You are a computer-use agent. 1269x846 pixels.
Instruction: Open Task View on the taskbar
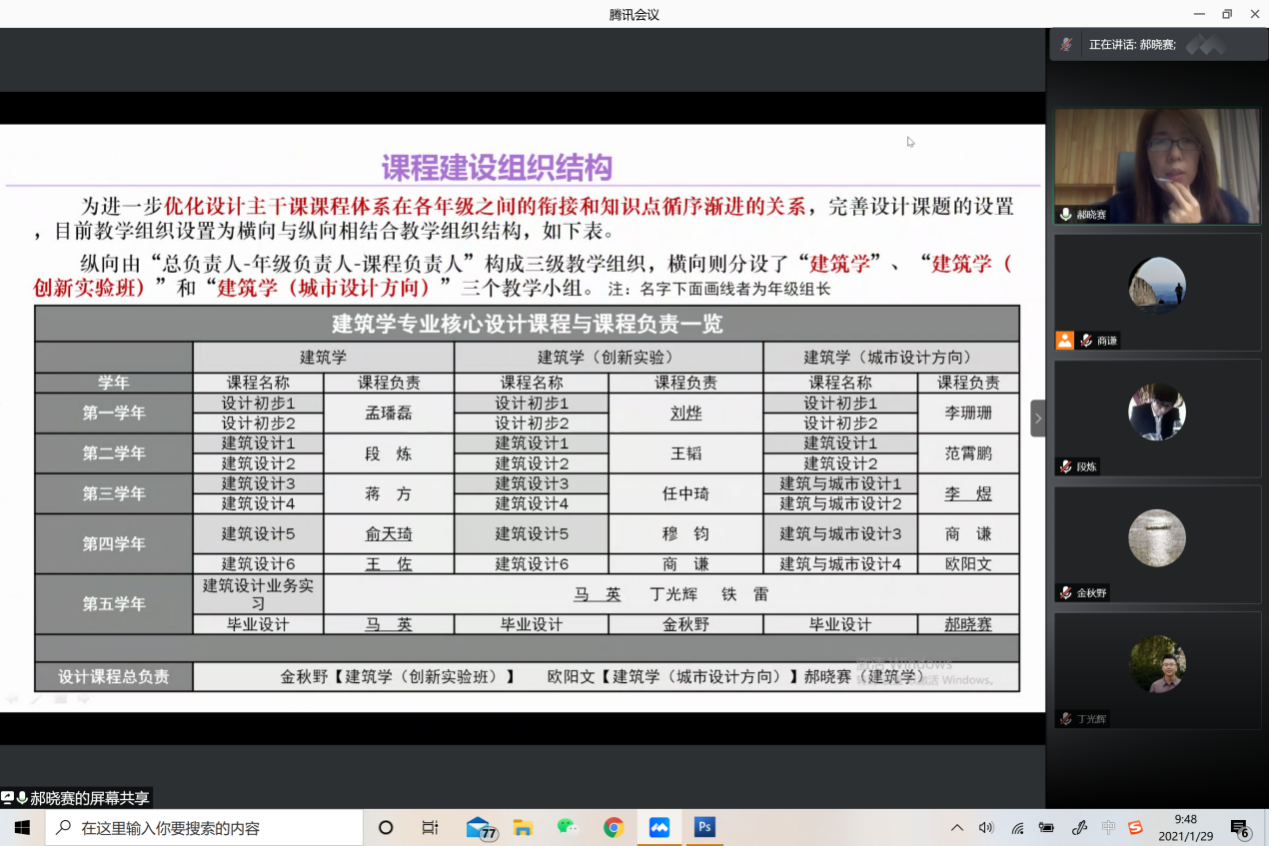[430, 828]
